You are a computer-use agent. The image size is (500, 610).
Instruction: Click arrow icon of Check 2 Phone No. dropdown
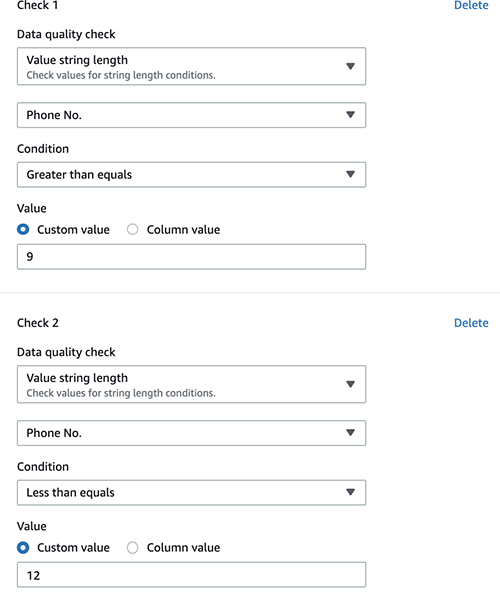(x=351, y=433)
